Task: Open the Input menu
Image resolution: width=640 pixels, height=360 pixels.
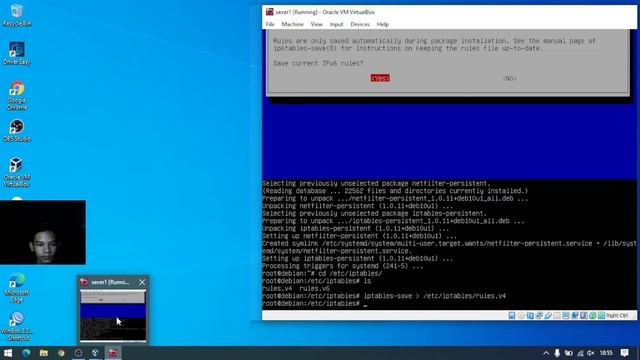Action: point(336,24)
